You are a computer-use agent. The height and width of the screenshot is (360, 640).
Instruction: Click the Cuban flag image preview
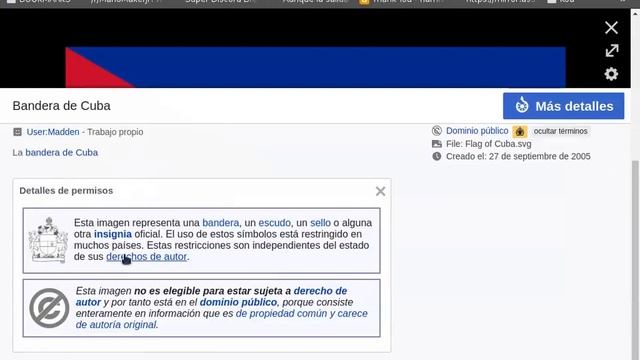(x=315, y=67)
